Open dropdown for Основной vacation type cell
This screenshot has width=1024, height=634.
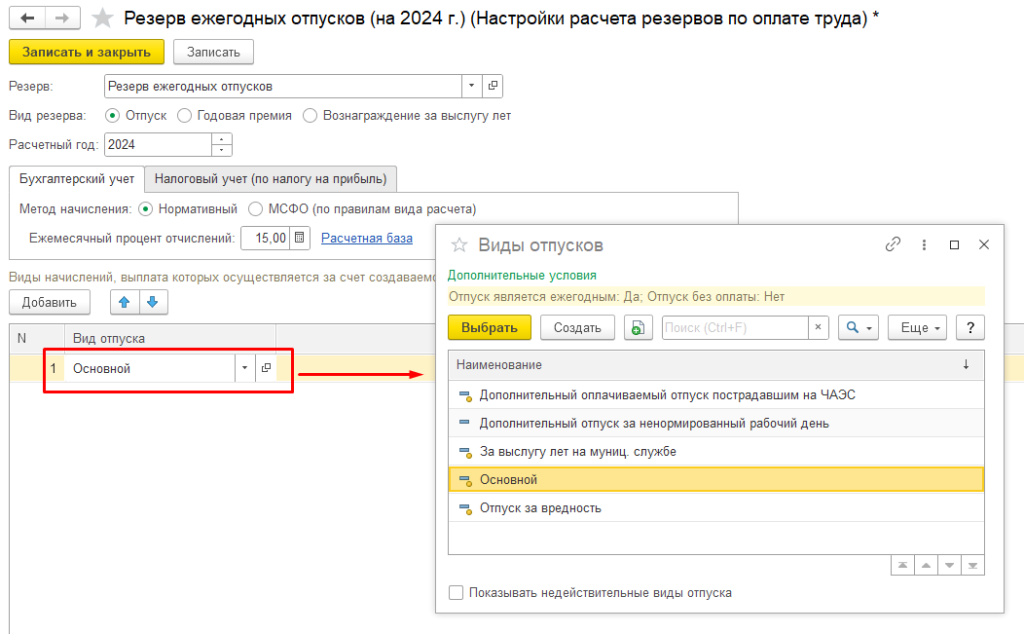pyautogui.click(x=245, y=368)
